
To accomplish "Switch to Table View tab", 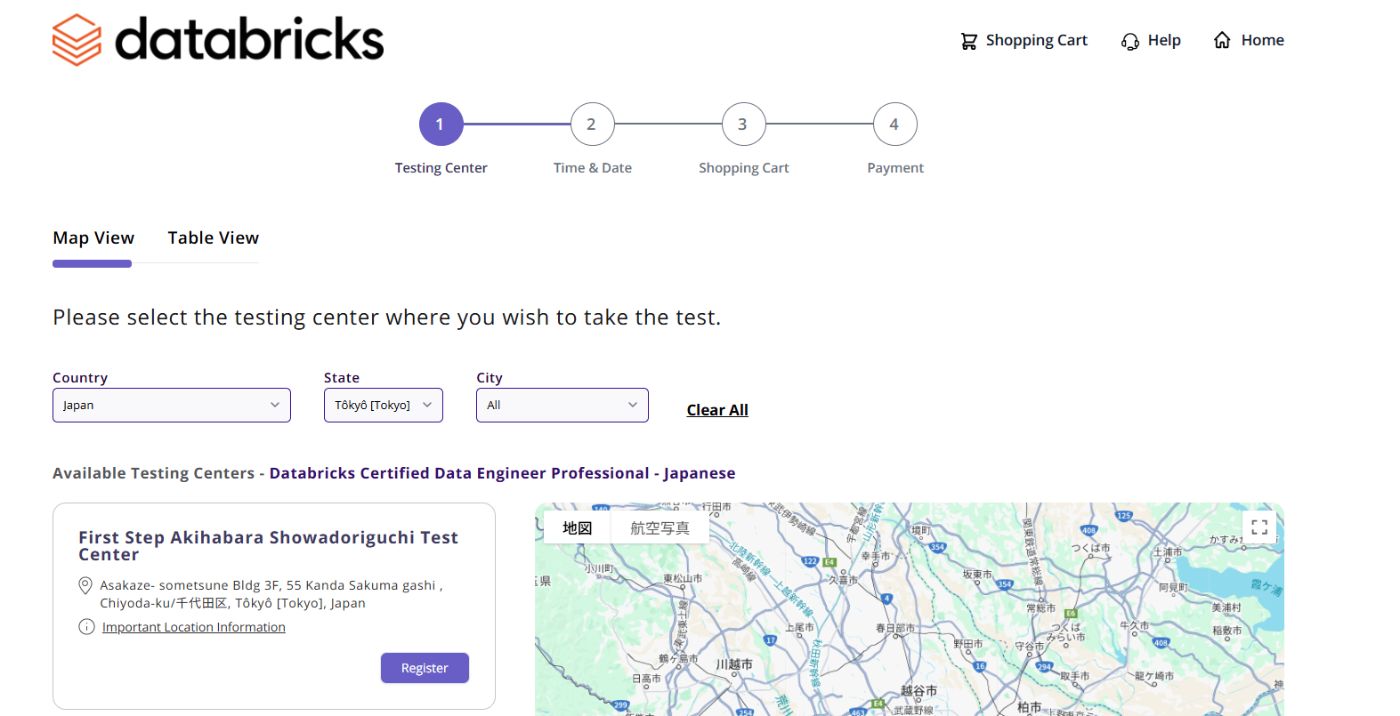I will (x=213, y=238).
